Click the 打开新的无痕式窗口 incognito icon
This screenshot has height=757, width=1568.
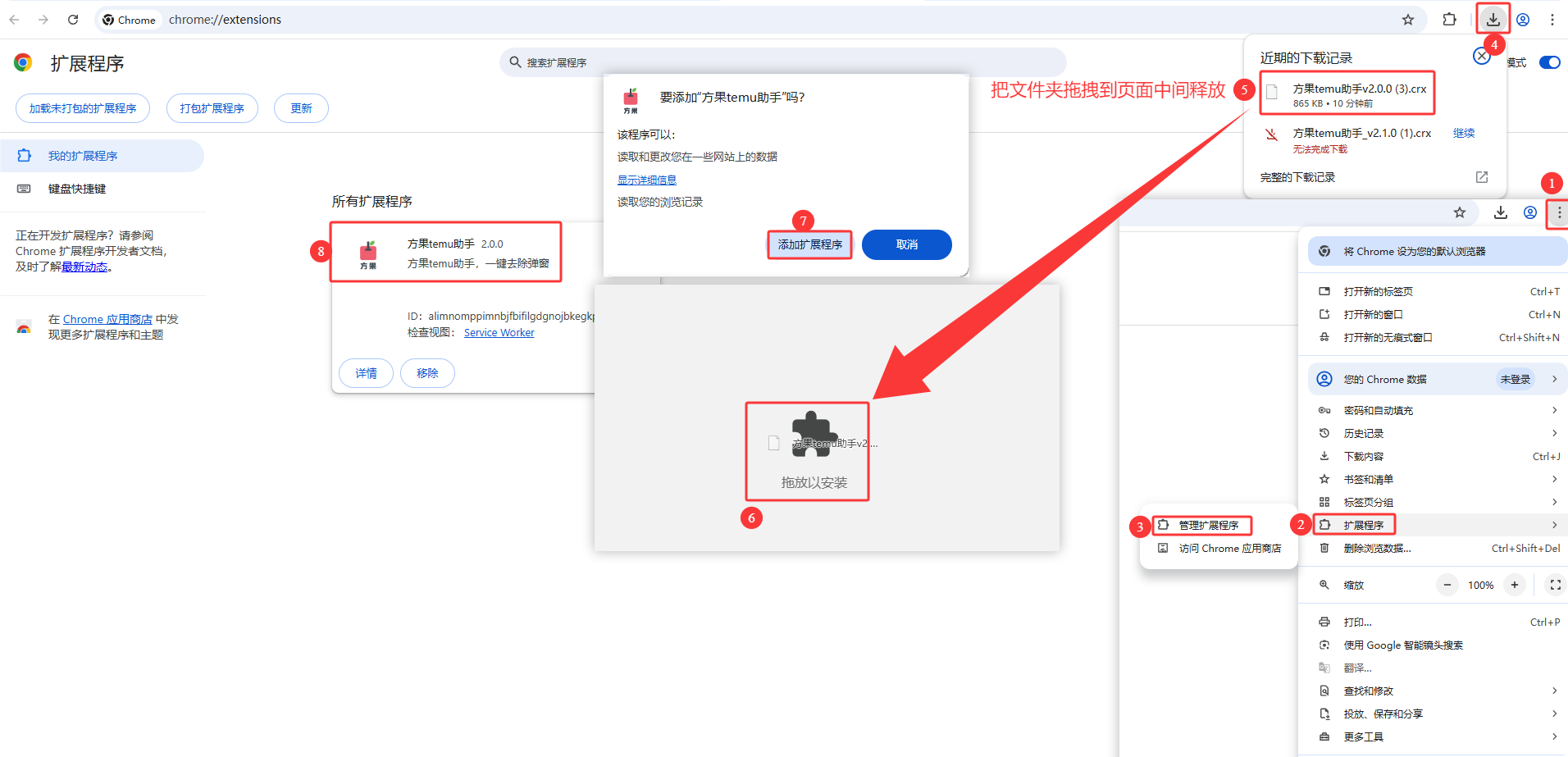click(x=1324, y=337)
